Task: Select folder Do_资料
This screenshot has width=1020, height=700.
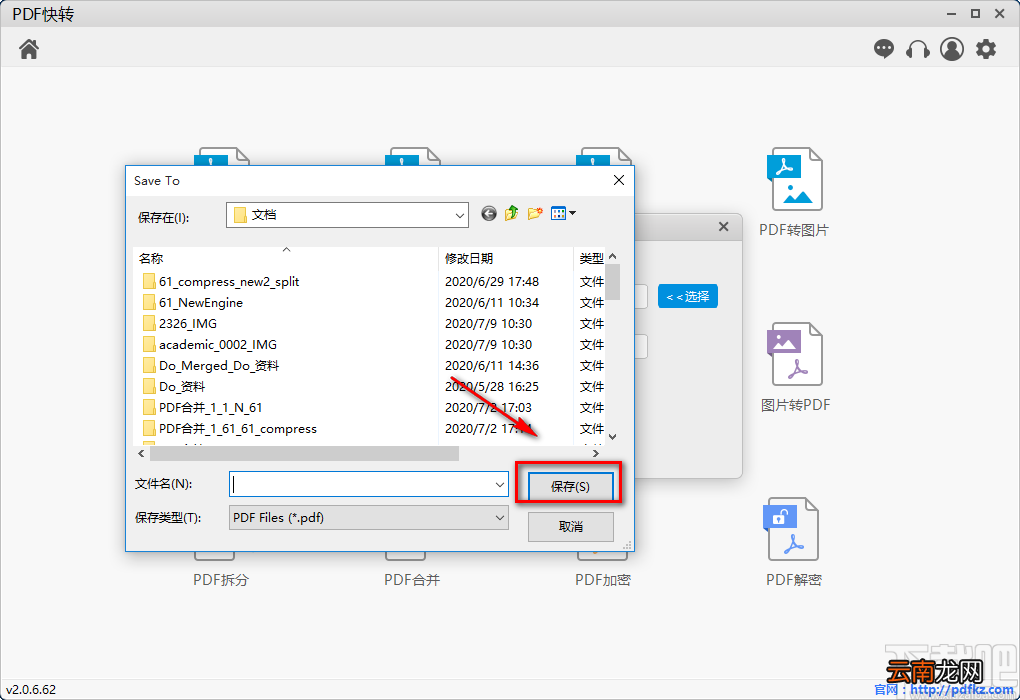Action: (174, 386)
